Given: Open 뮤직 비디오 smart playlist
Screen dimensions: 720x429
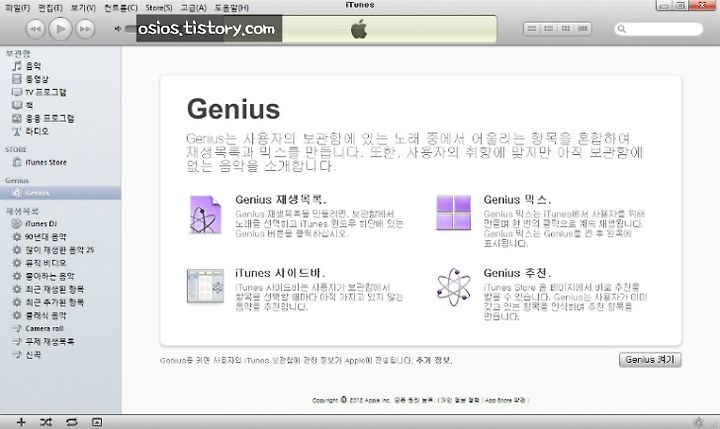Looking at the screenshot, I should click(x=61, y=263).
